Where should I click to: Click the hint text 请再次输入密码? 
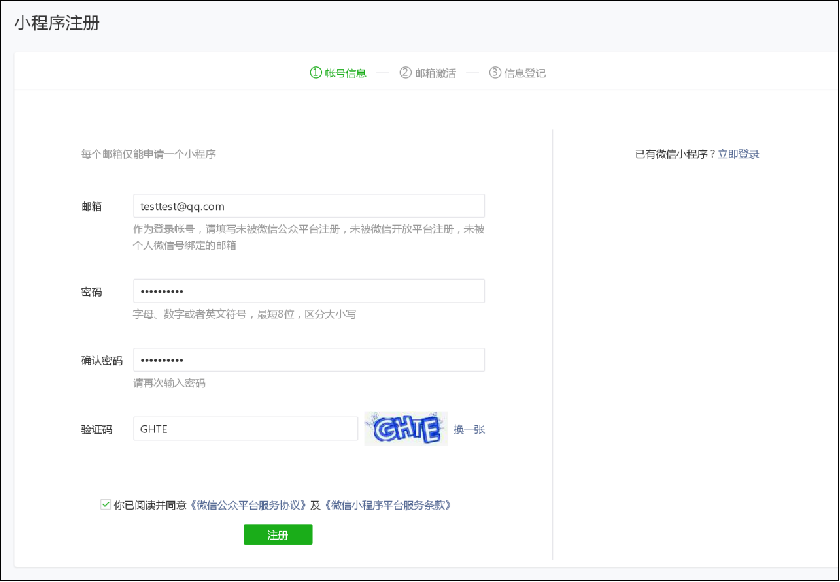point(169,383)
